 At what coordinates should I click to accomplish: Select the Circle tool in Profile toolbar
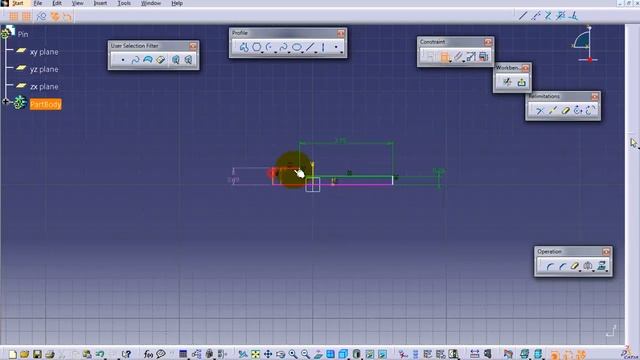coord(256,47)
